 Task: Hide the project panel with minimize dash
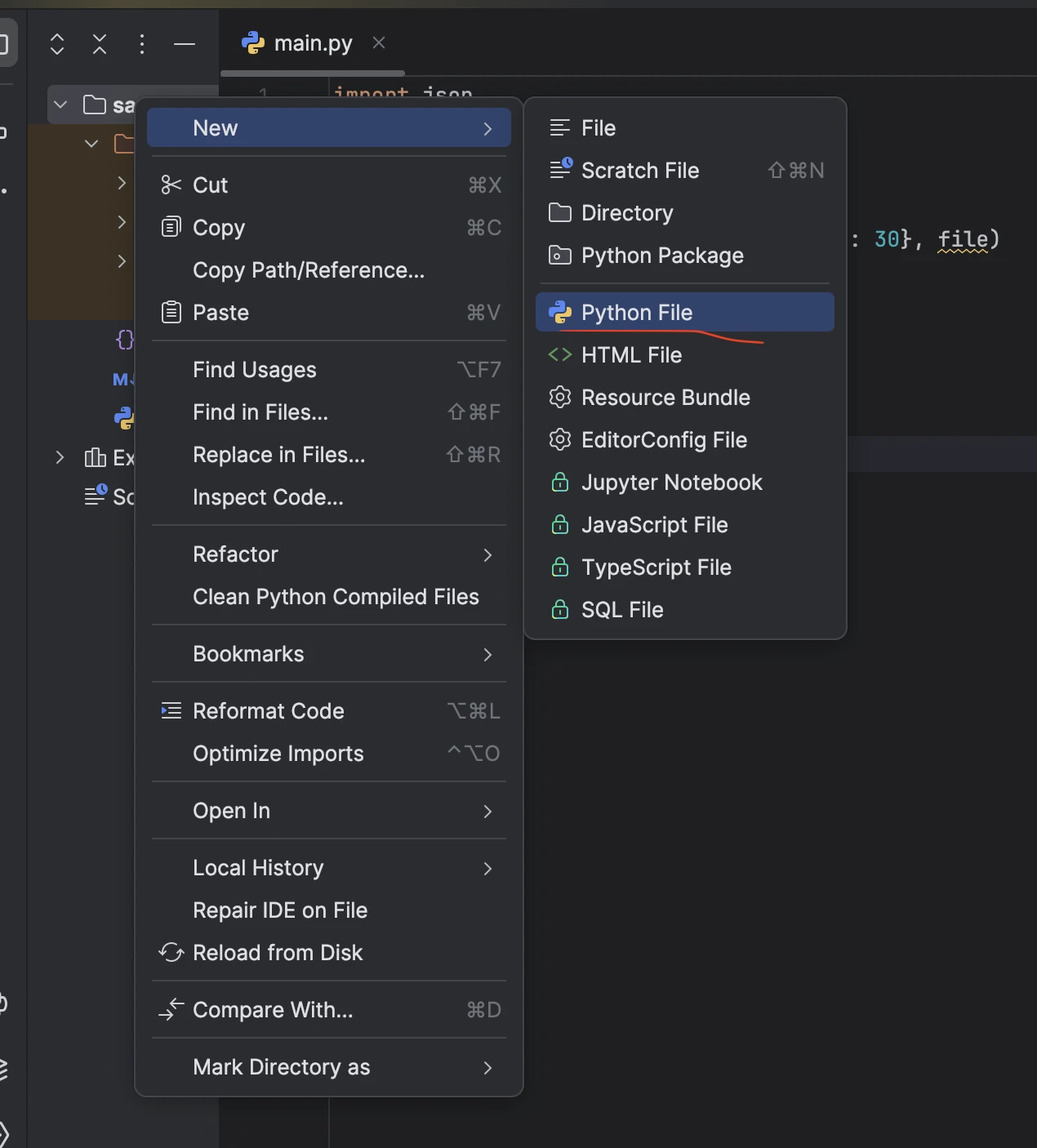tap(185, 44)
